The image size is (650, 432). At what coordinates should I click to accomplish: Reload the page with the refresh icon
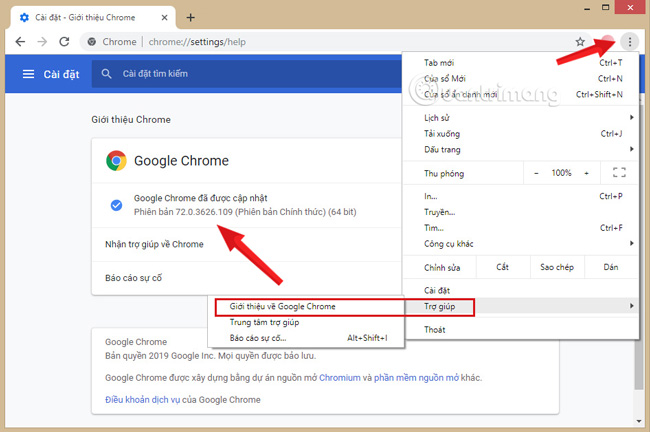64,41
